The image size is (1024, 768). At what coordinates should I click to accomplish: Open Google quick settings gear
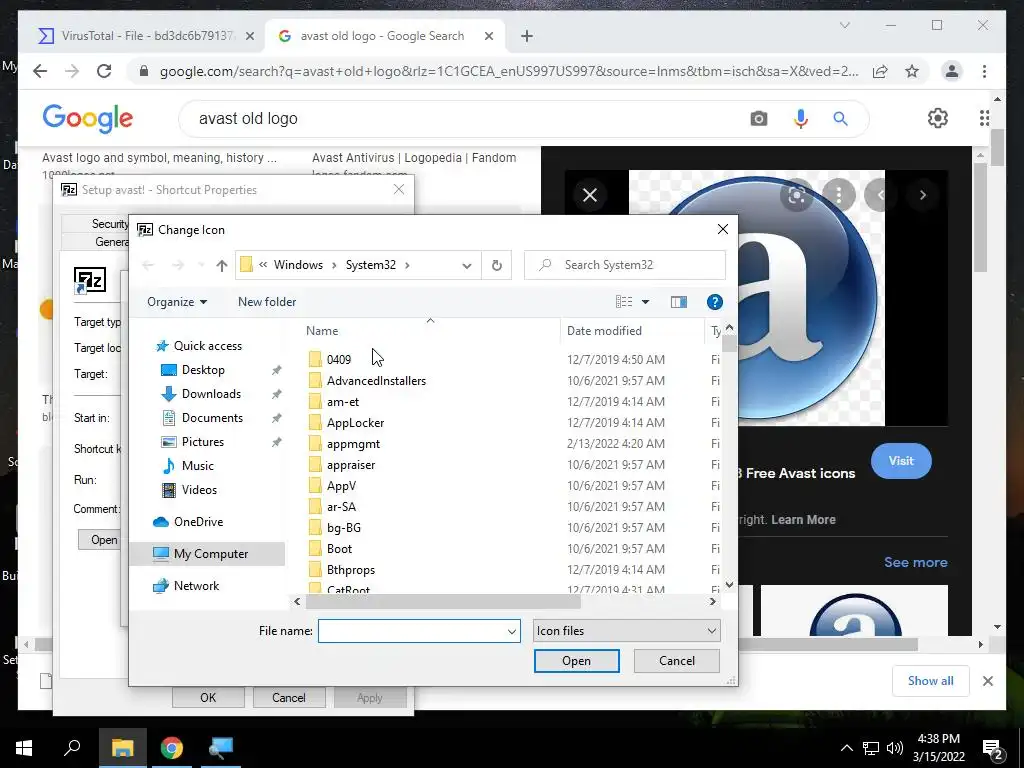tap(938, 118)
